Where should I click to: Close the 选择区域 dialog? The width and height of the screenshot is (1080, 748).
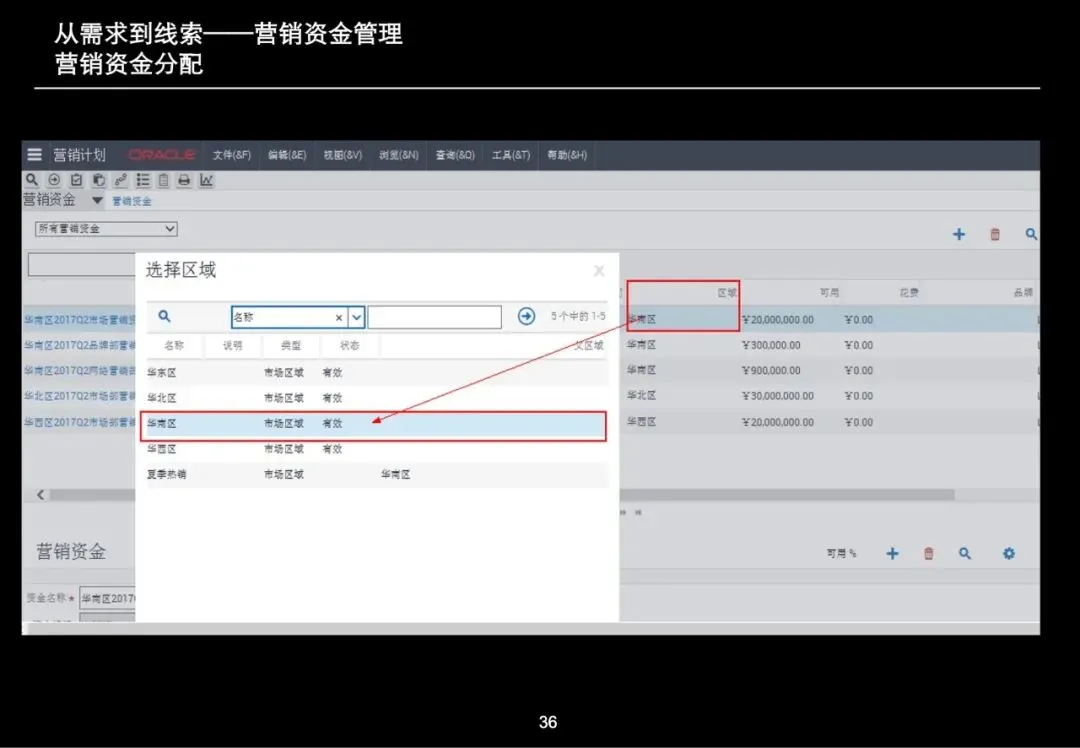(599, 271)
